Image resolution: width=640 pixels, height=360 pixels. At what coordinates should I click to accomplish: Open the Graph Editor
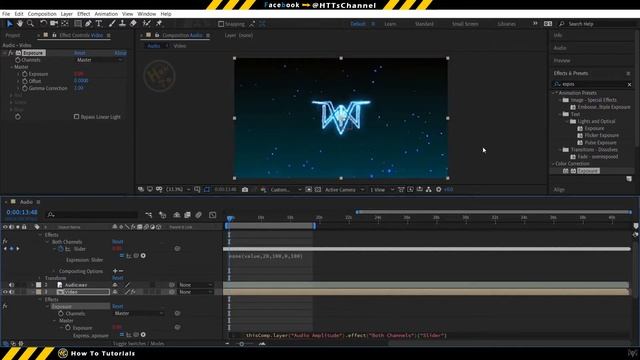[212, 215]
